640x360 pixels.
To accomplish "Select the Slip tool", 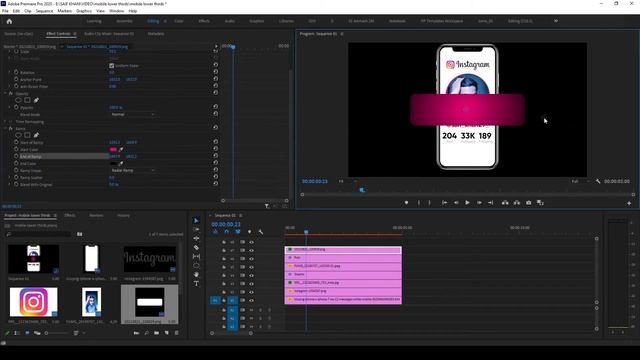I will (196, 256).
